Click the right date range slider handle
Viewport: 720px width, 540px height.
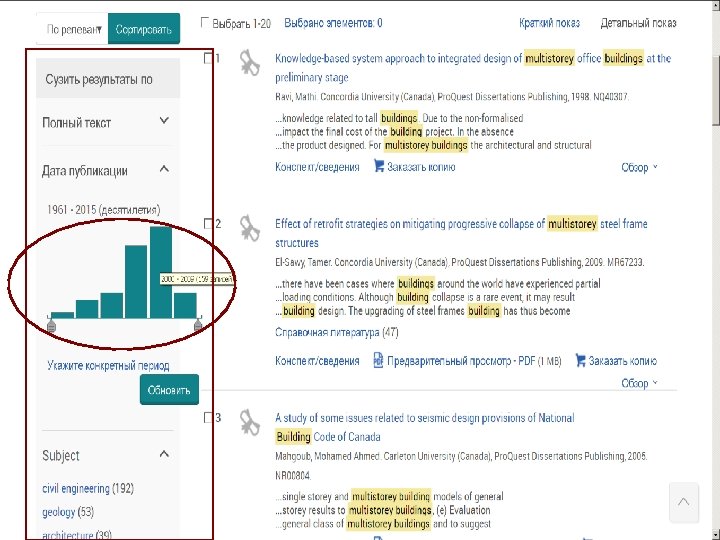click(x=198, y=325)
